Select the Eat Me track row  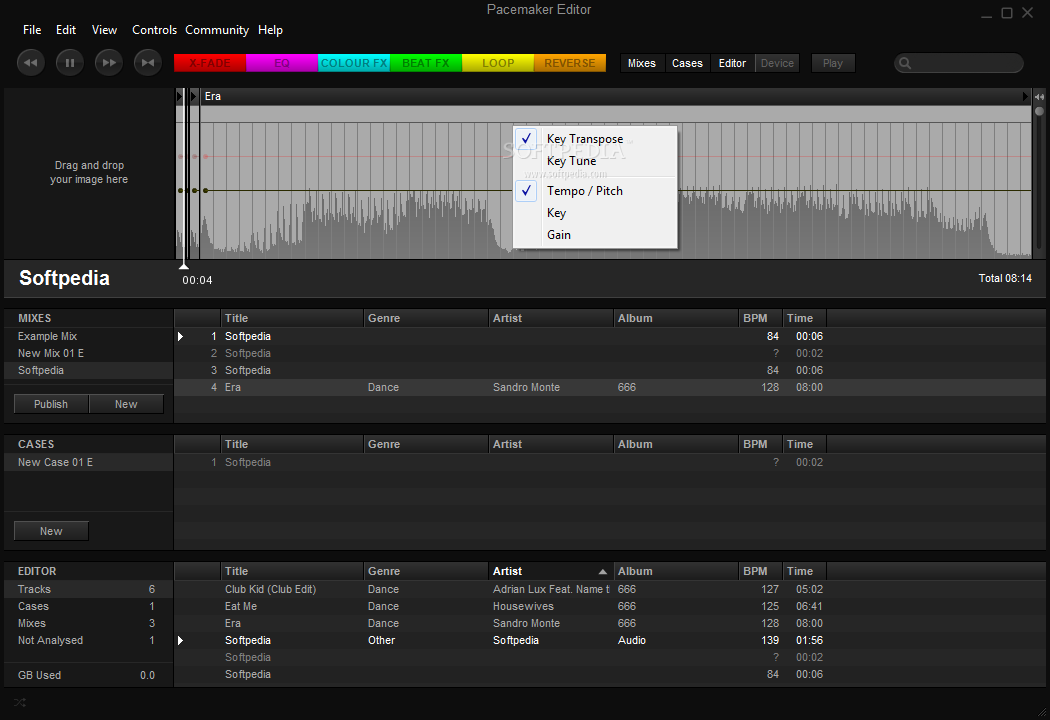pyautogui.click(x=609, y=606)
